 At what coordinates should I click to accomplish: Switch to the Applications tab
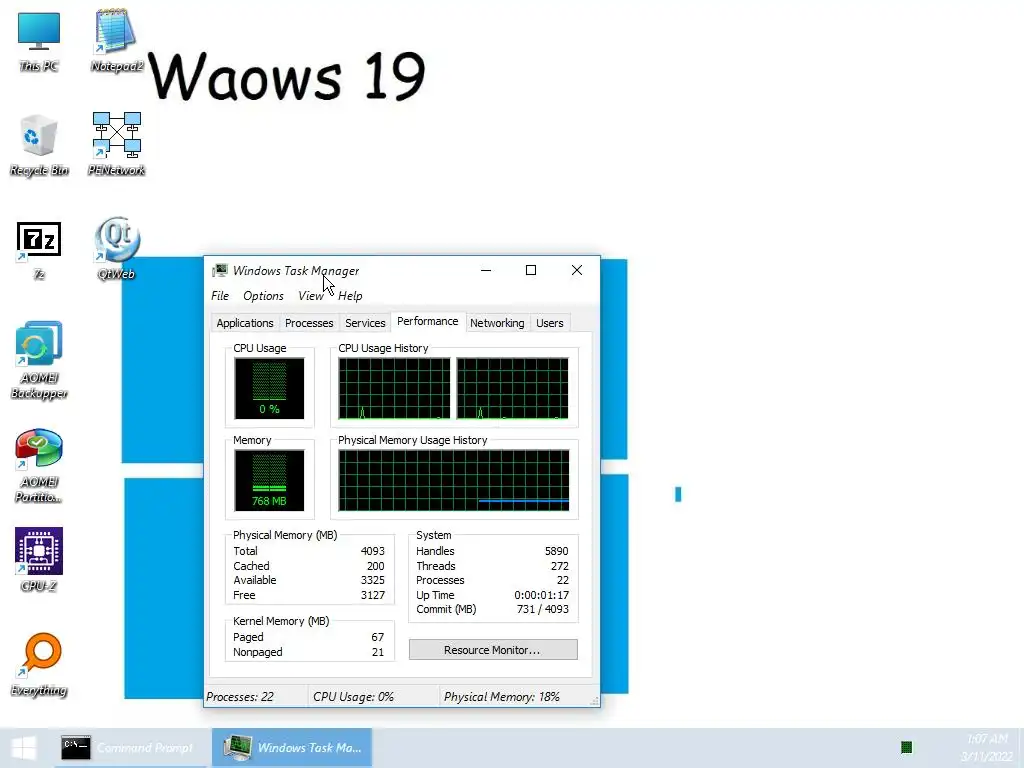(x=245, y=323)
